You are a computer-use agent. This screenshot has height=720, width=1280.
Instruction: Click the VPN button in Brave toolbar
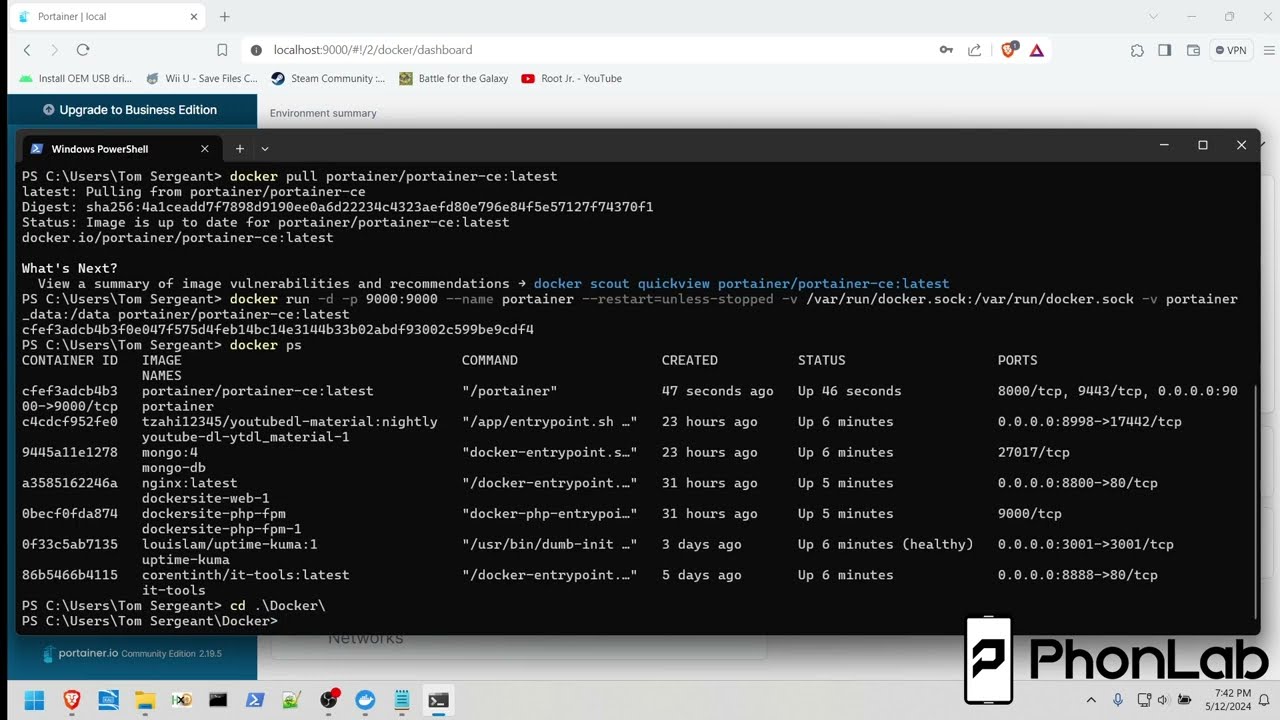1231,50
